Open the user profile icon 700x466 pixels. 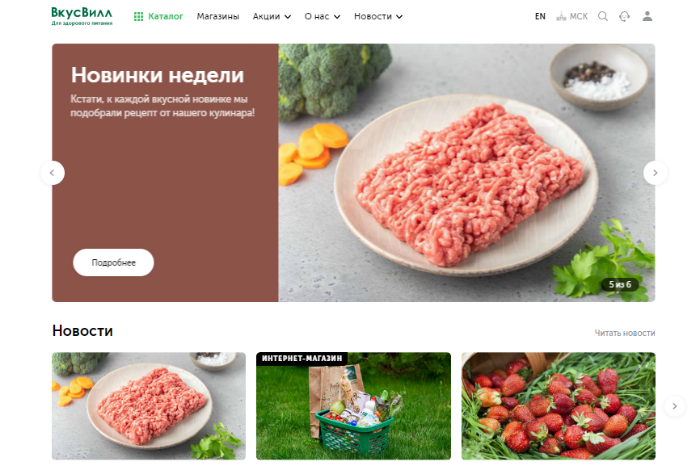tap(647, 17)
